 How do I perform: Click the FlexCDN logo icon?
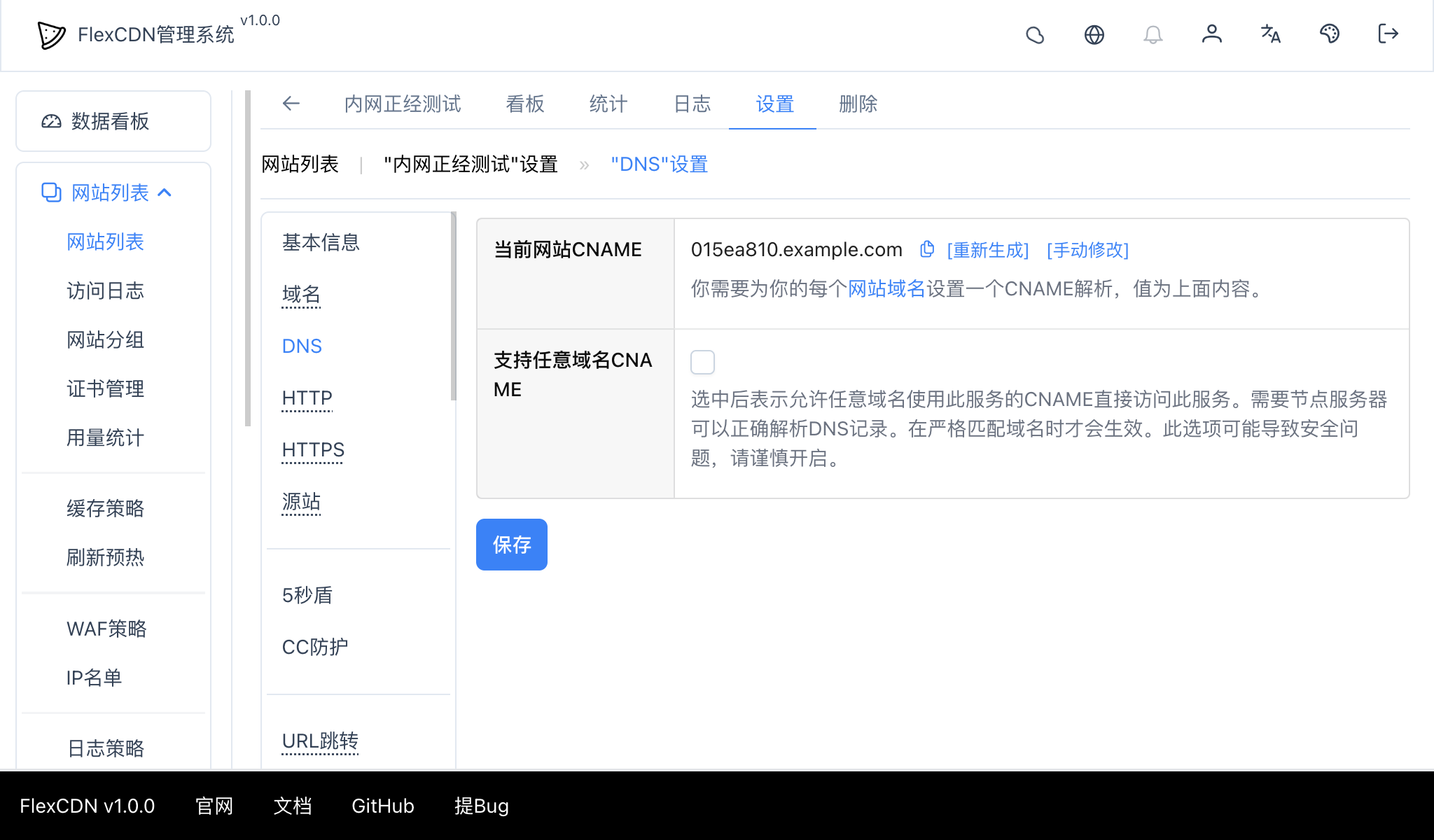(x=50, y=34)
